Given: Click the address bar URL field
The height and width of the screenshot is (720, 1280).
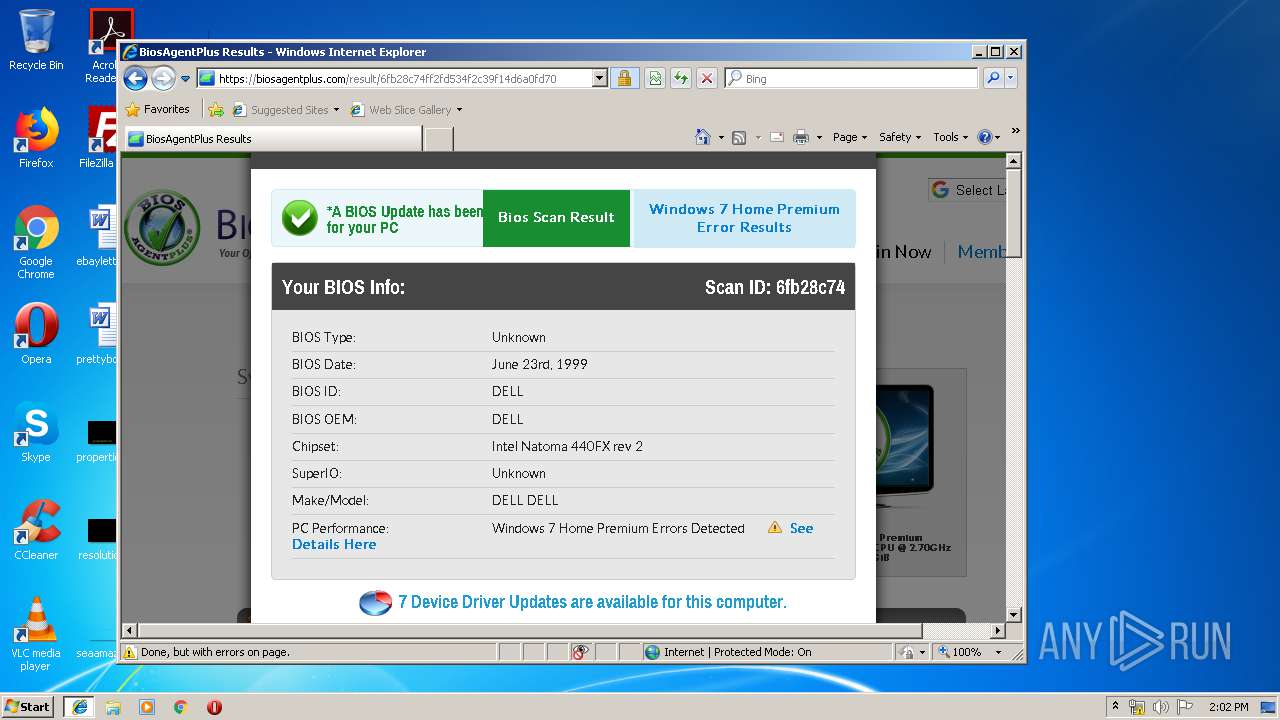Looking at the screenshot, I should tap(395, 78).
